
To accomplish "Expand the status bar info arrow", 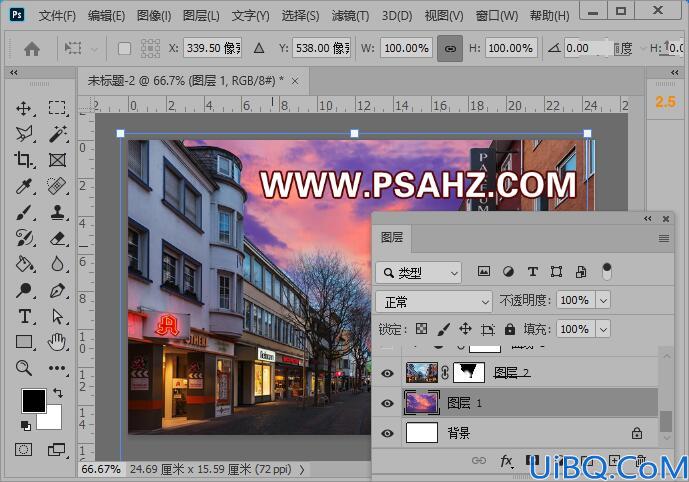I will 302,470.
